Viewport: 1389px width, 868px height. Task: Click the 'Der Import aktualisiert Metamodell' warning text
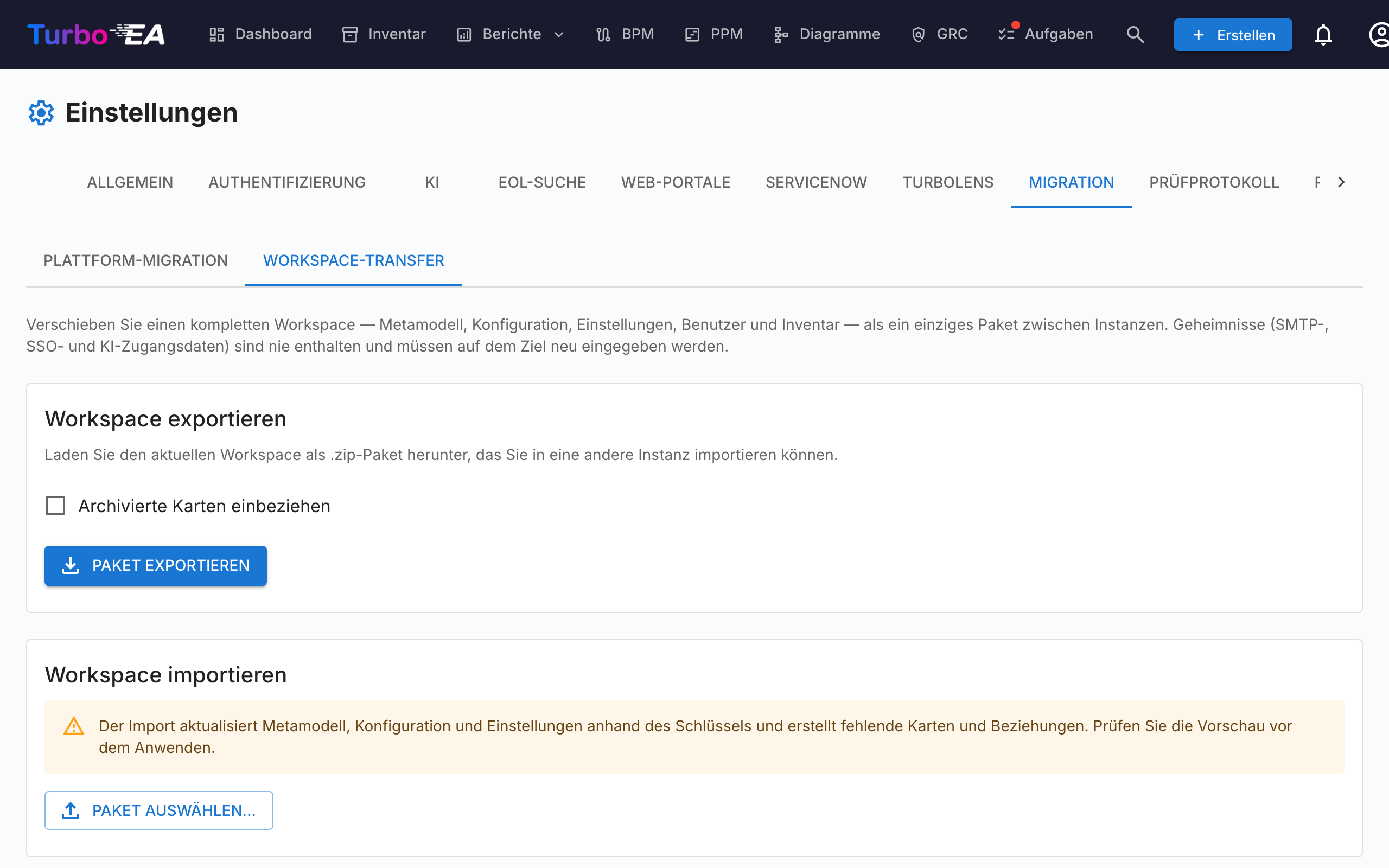(695, 737)
